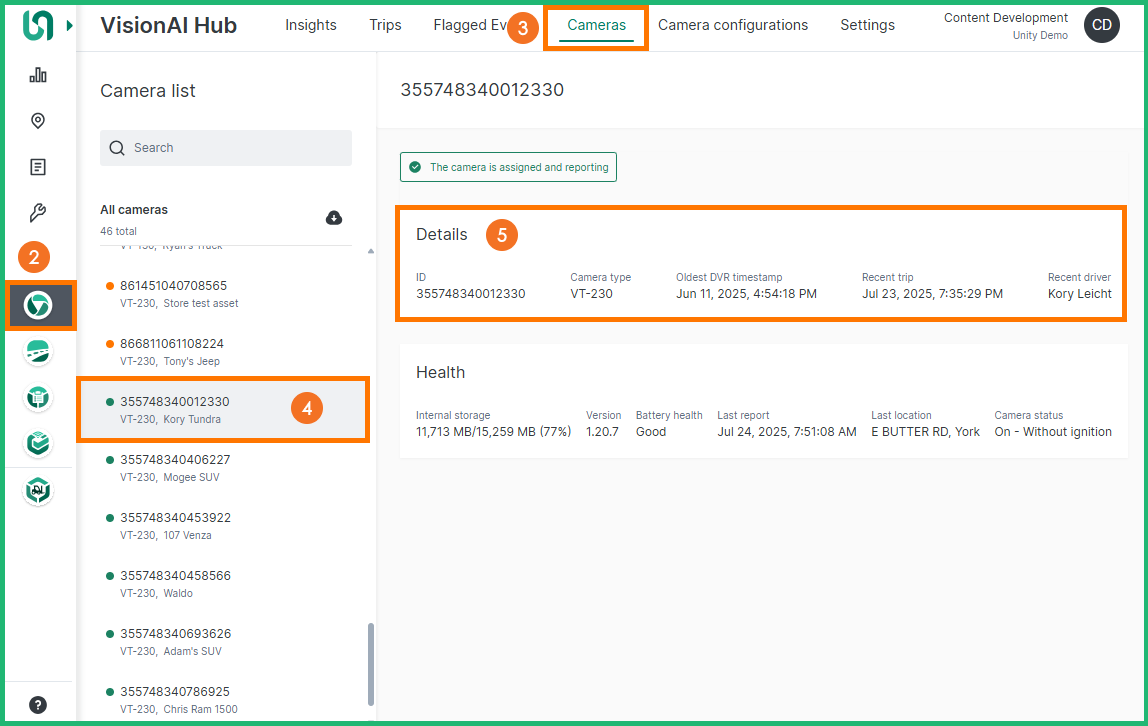Click the map location pin sidebar icon
This screenshot has height=726, width=1148.
(38, 121)
